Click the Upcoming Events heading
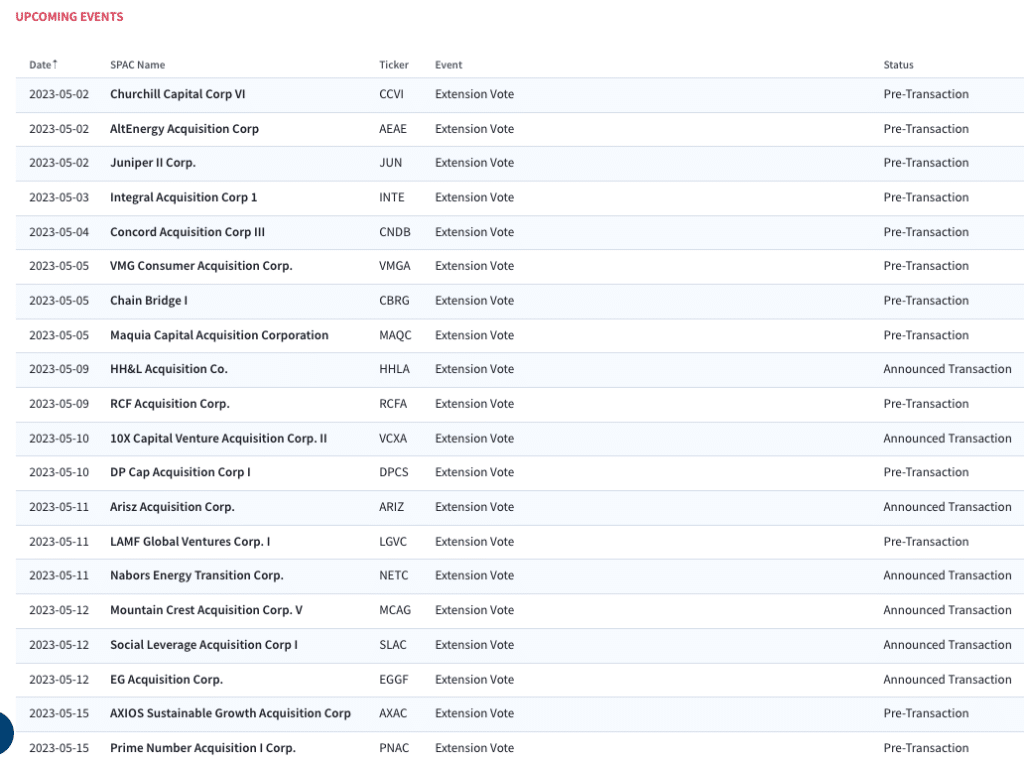 click(69, 17)
